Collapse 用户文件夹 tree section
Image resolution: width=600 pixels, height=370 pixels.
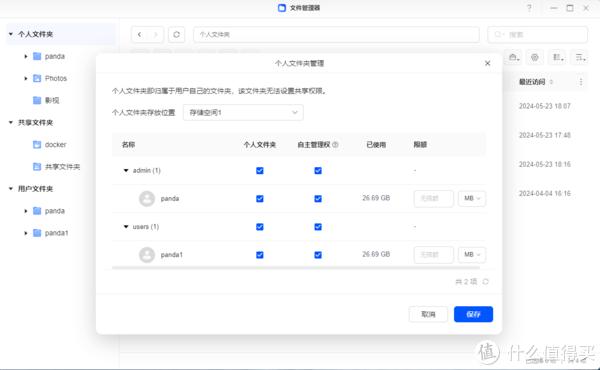11,189
